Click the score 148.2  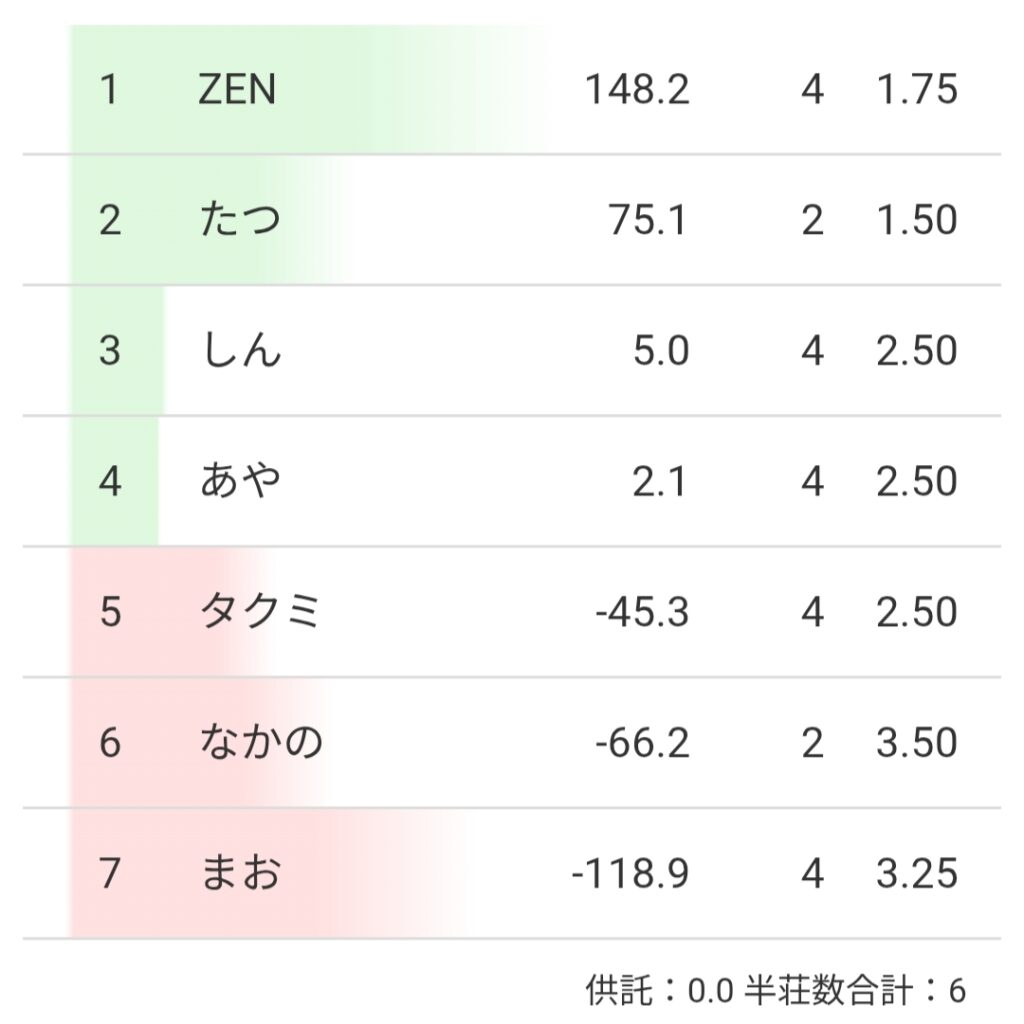(637, 90)
